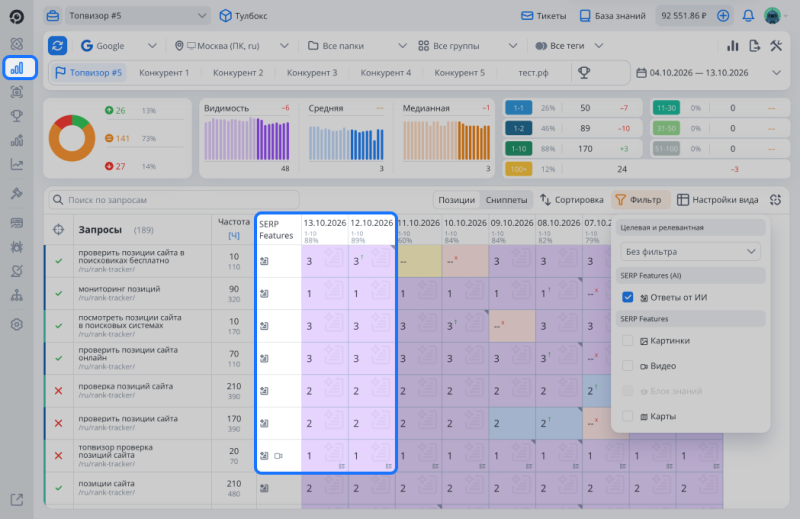
Task: Toggle red cross for проверить позиции сайта row
Action: (x=59, y=423)
